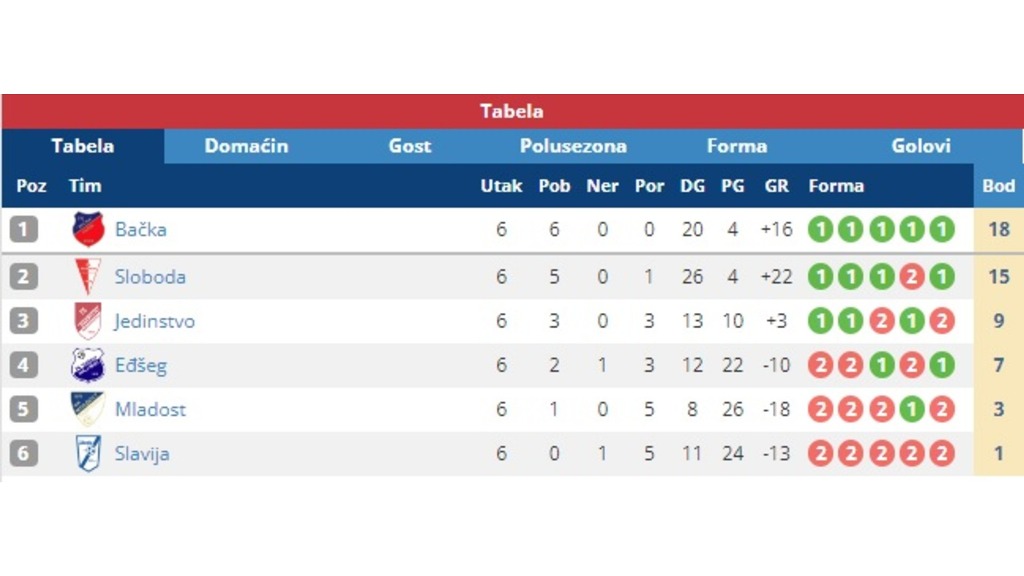Viewport: 1024px width, 576px height.
Task: Click the Bačka team crest icon
Action: point(88,229)
